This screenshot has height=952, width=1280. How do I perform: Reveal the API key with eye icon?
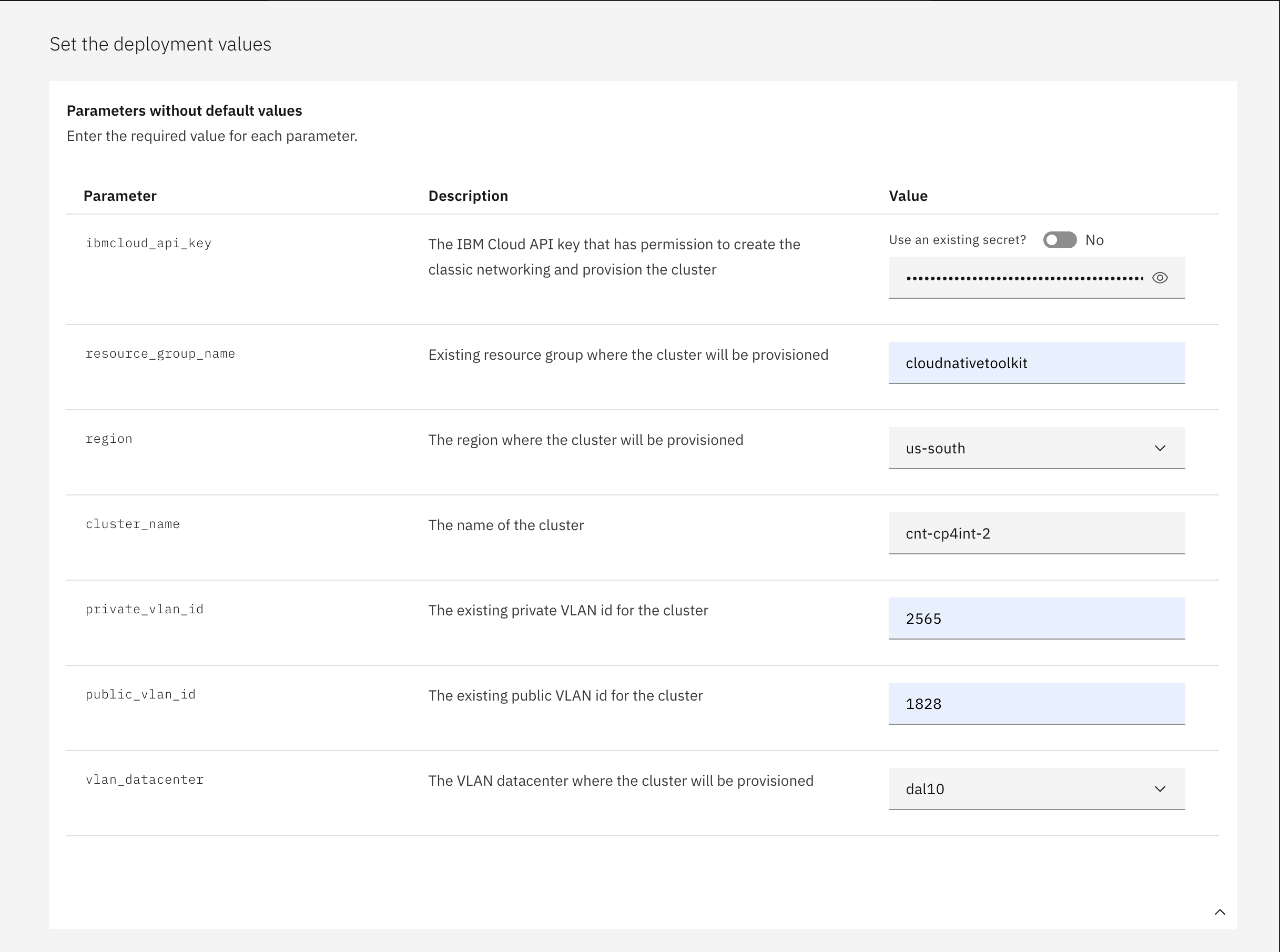click(1160, 278)
